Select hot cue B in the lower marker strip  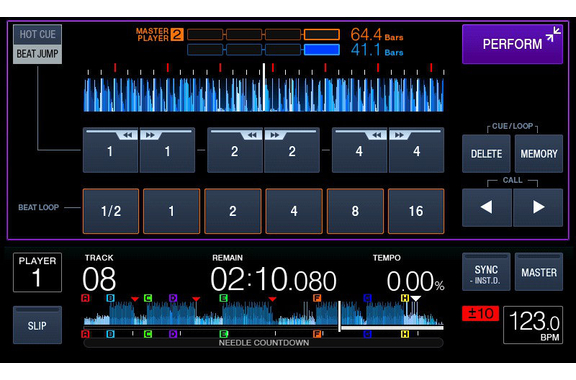point(110,334)
